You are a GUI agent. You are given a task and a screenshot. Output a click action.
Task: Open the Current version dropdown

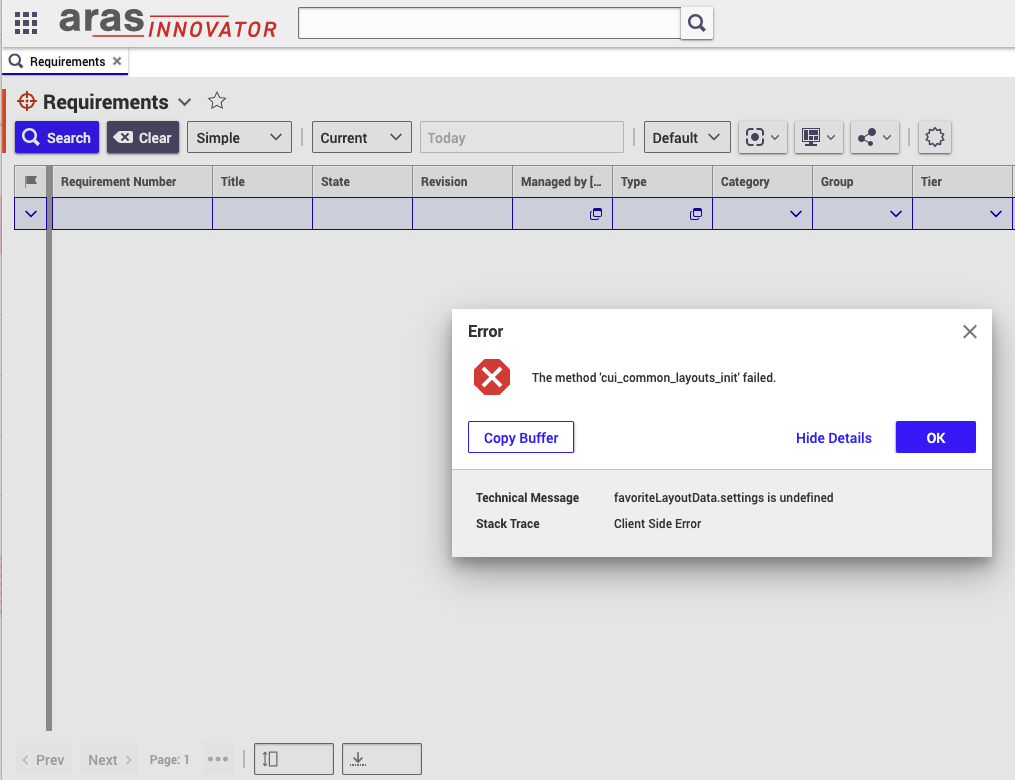(x=361, y=137)
